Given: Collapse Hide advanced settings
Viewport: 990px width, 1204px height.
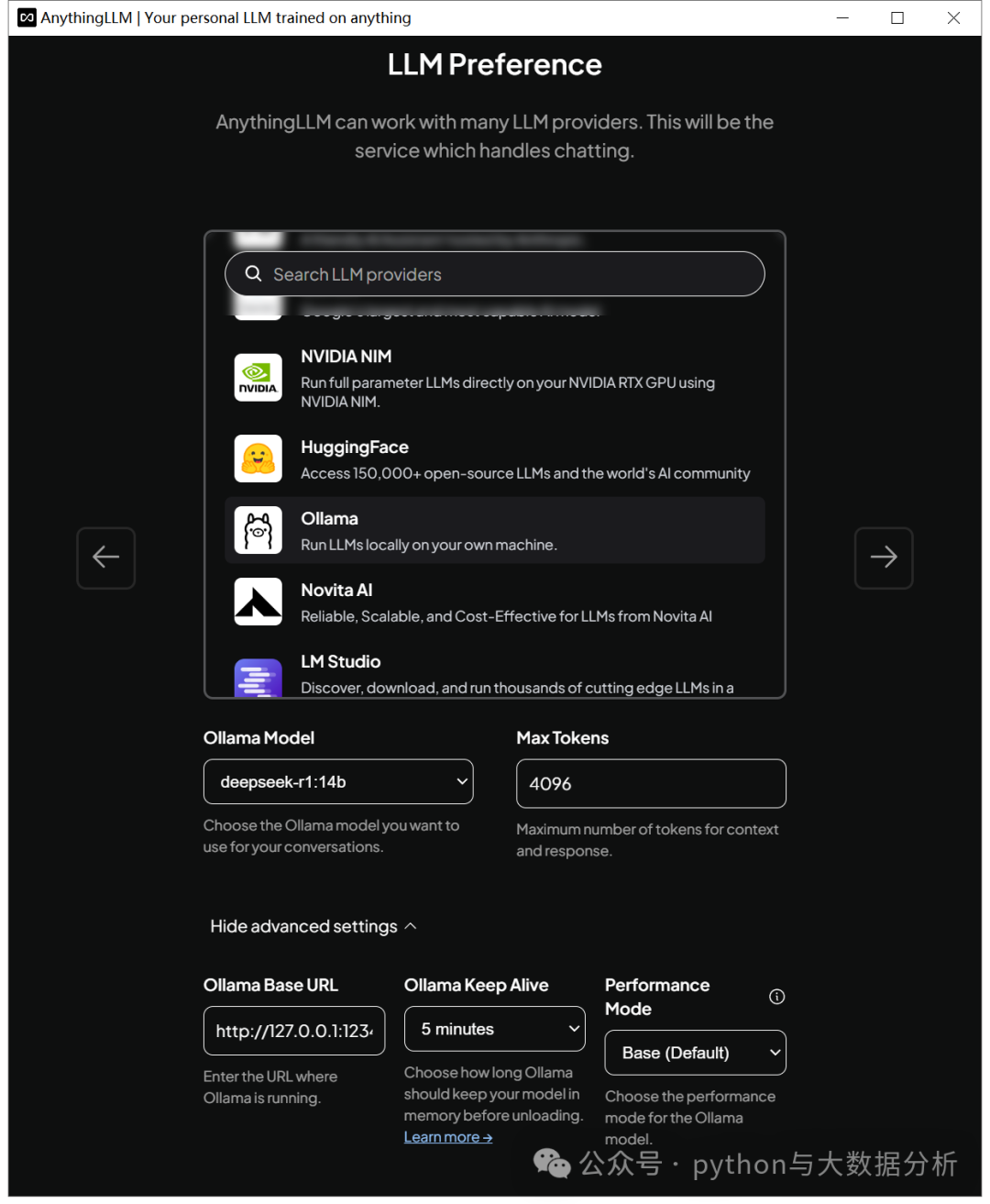Looking at the screenshot, I should tap(313, 926).
